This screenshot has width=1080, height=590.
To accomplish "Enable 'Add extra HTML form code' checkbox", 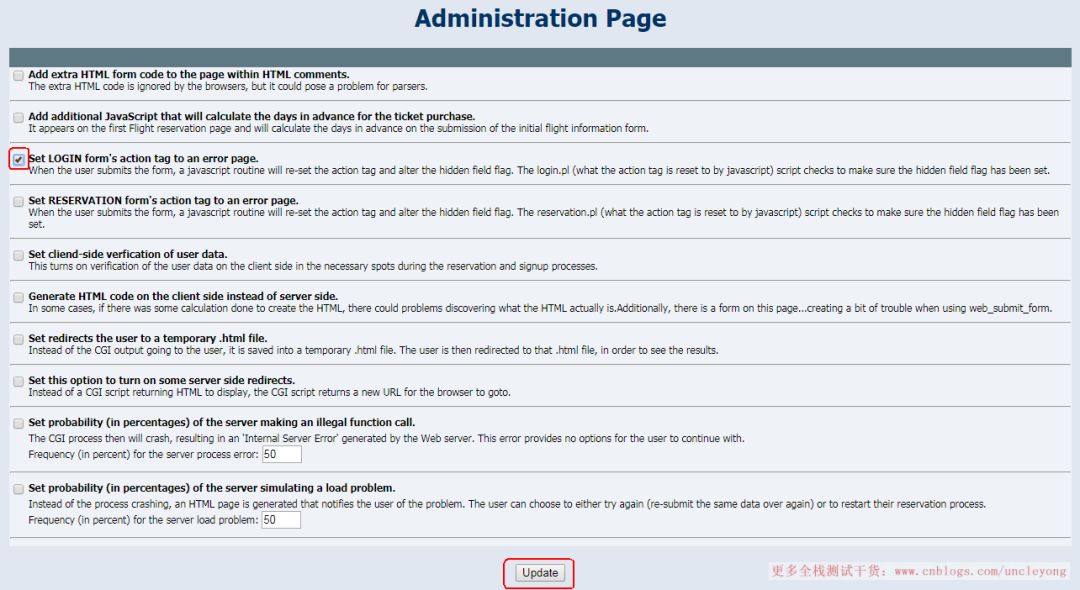I will click(x=19, y=76).
